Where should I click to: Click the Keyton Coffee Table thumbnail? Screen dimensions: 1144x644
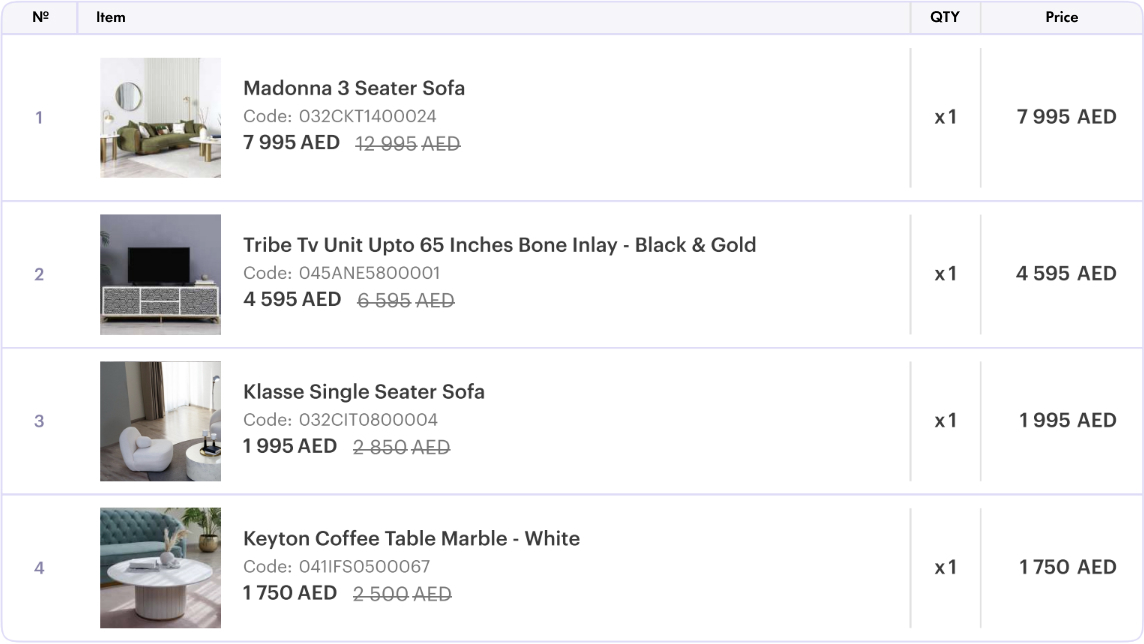coord(160,568)
